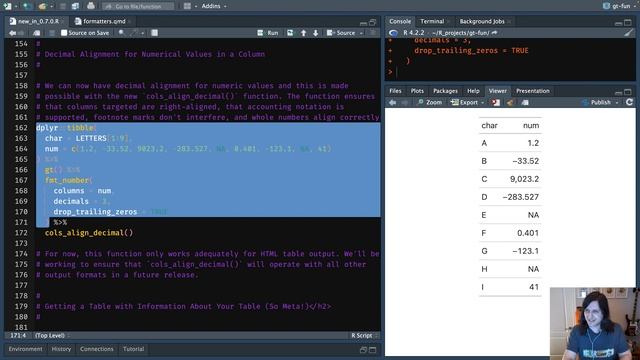Click the workspace panes grid icon
Viewport: 640px width, 360px height.
(187, 6)
